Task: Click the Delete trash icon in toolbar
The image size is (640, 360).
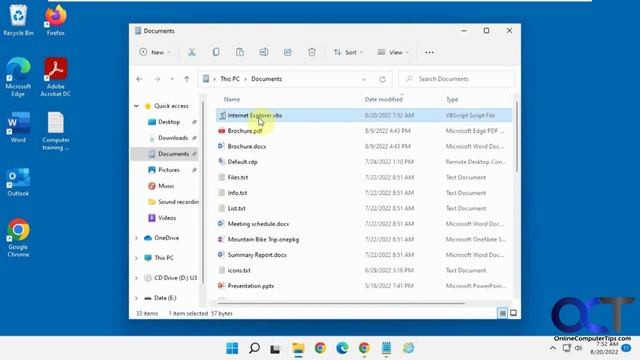Action: point(312,52)
